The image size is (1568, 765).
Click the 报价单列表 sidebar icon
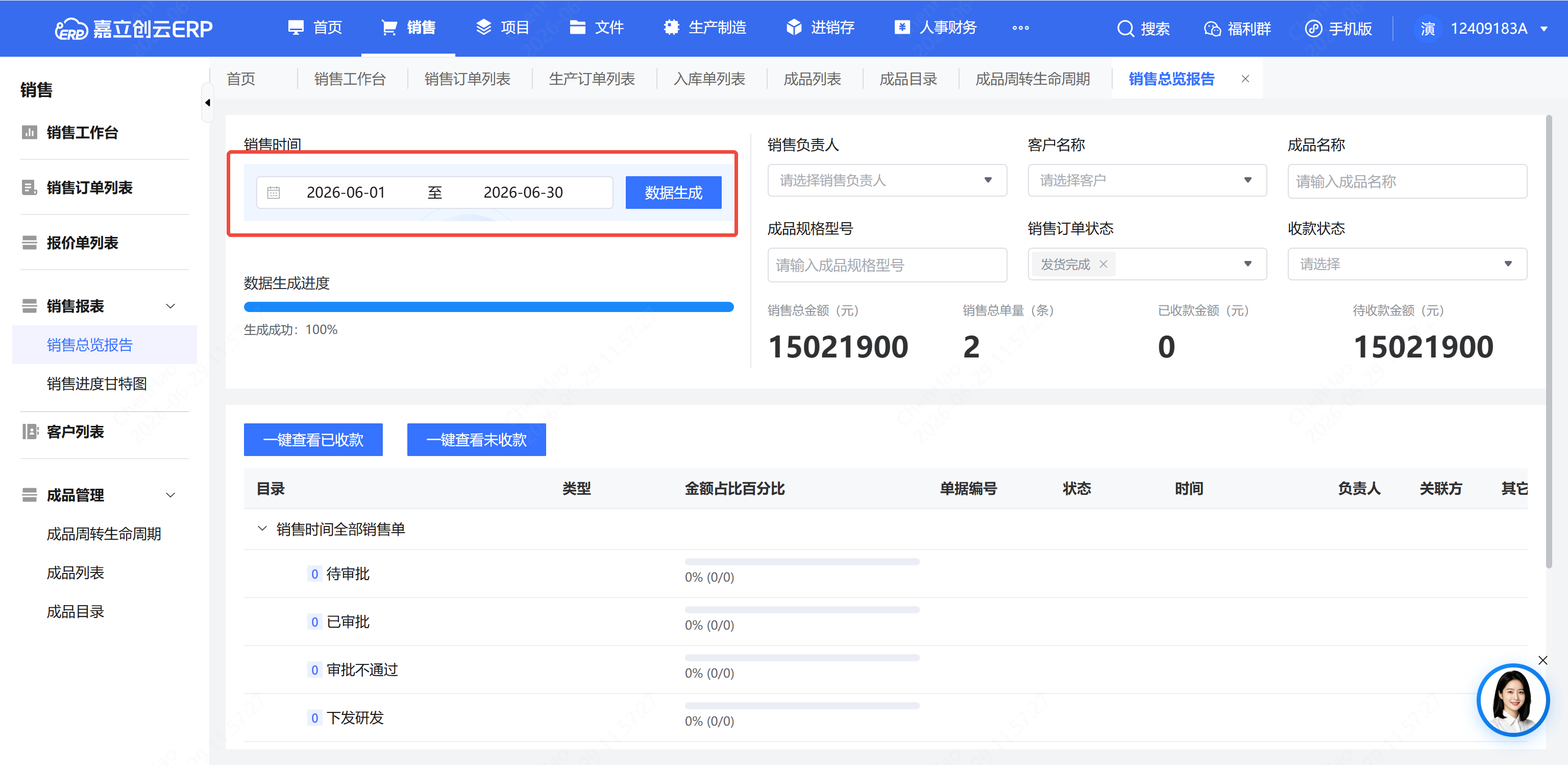coord(29,243)
